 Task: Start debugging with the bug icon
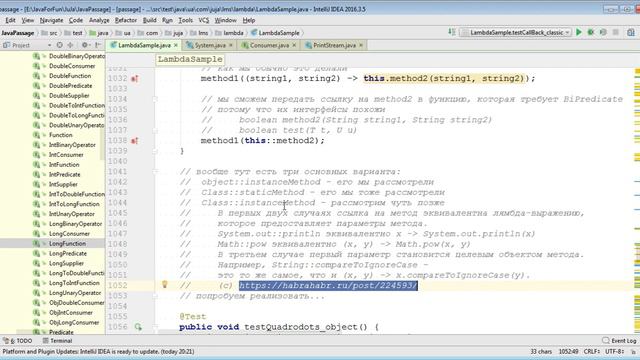pos(591,32)
